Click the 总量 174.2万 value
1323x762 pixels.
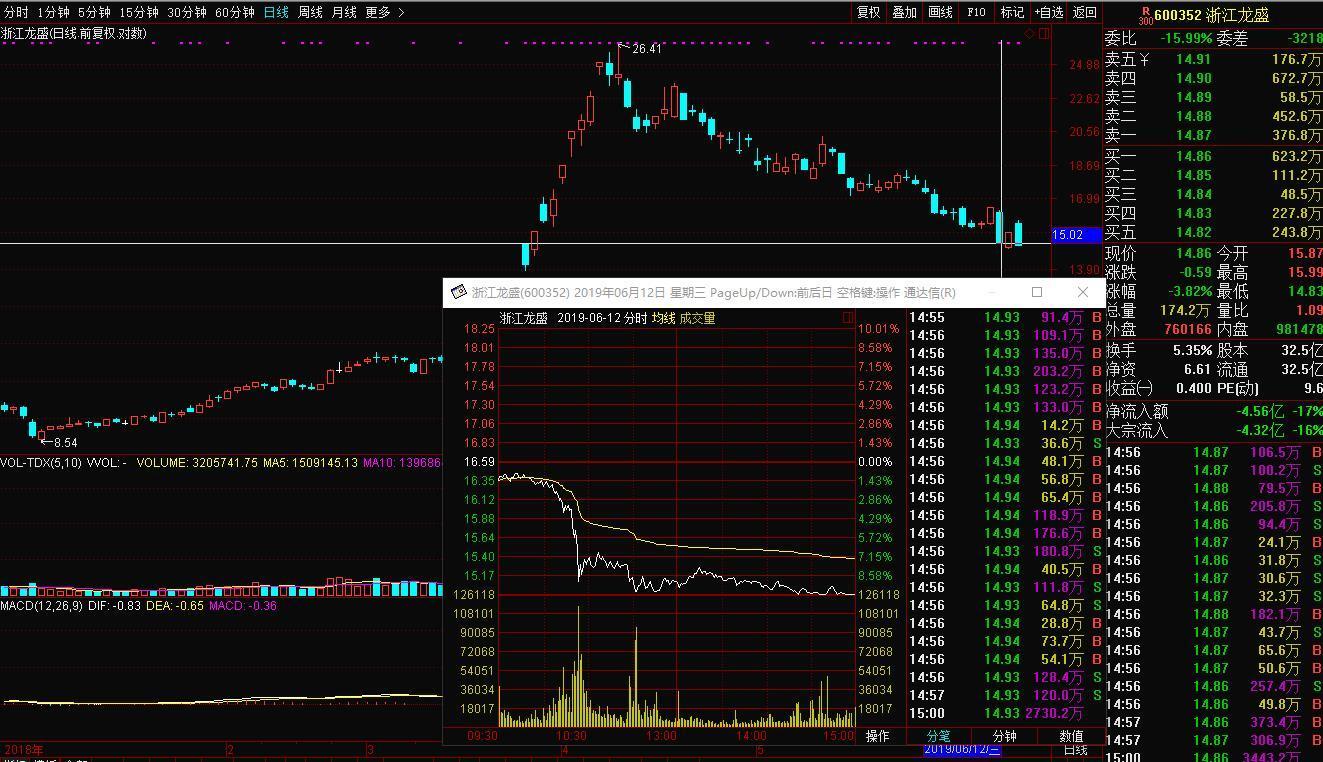(x=1186, y=311)
